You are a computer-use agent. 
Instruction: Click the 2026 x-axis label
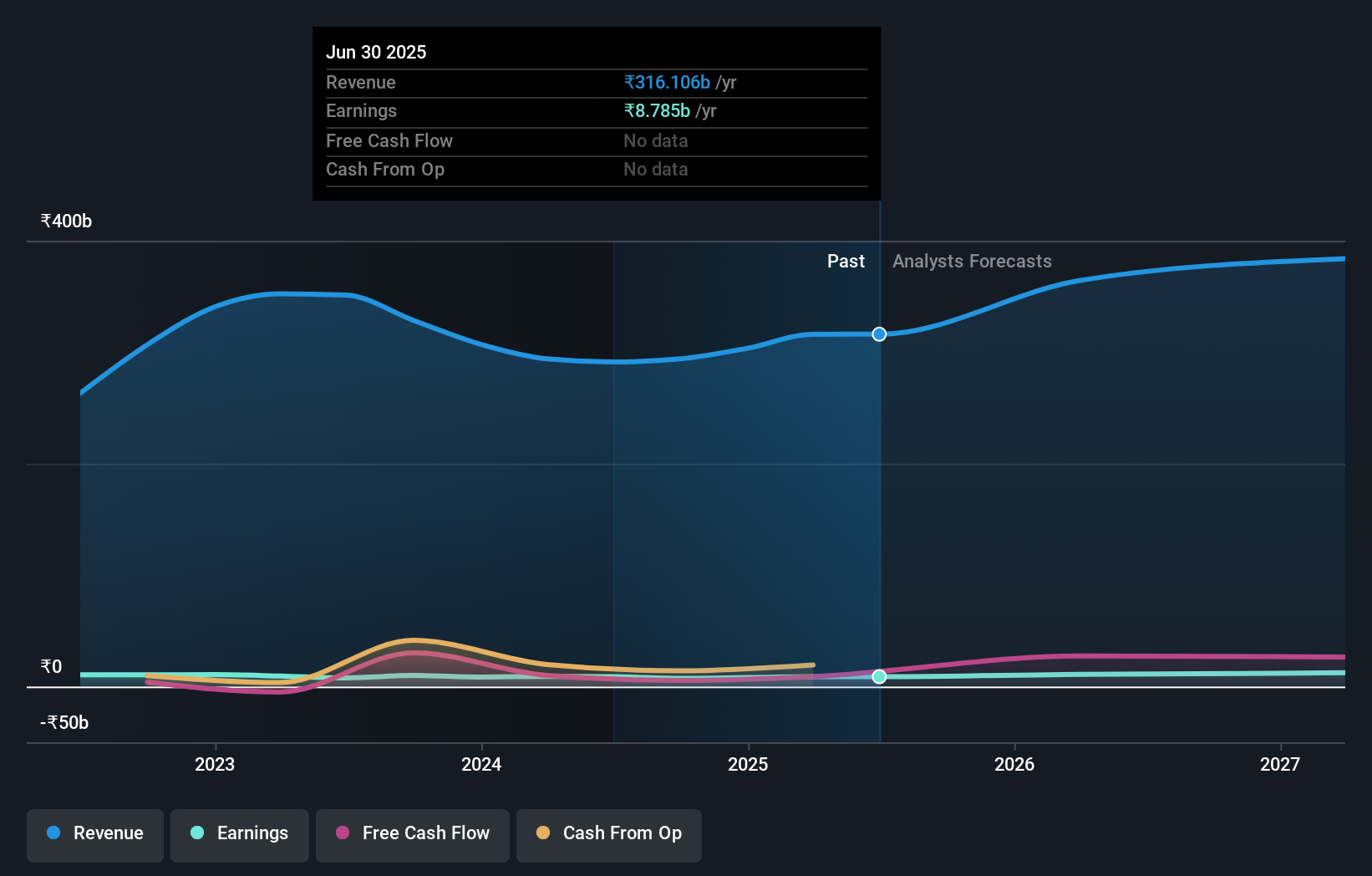(1014, 764)
